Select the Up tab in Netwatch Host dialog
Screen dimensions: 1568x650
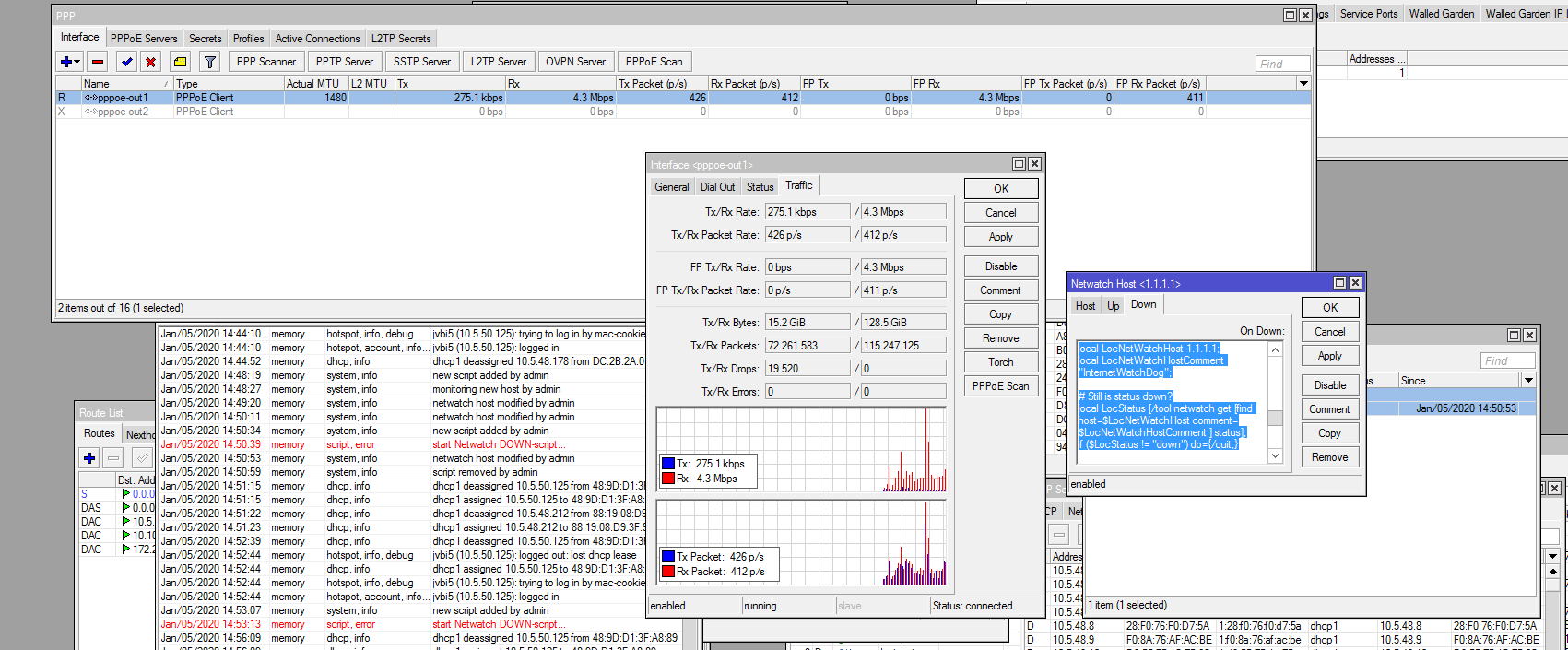click(x=1113, y=305)
